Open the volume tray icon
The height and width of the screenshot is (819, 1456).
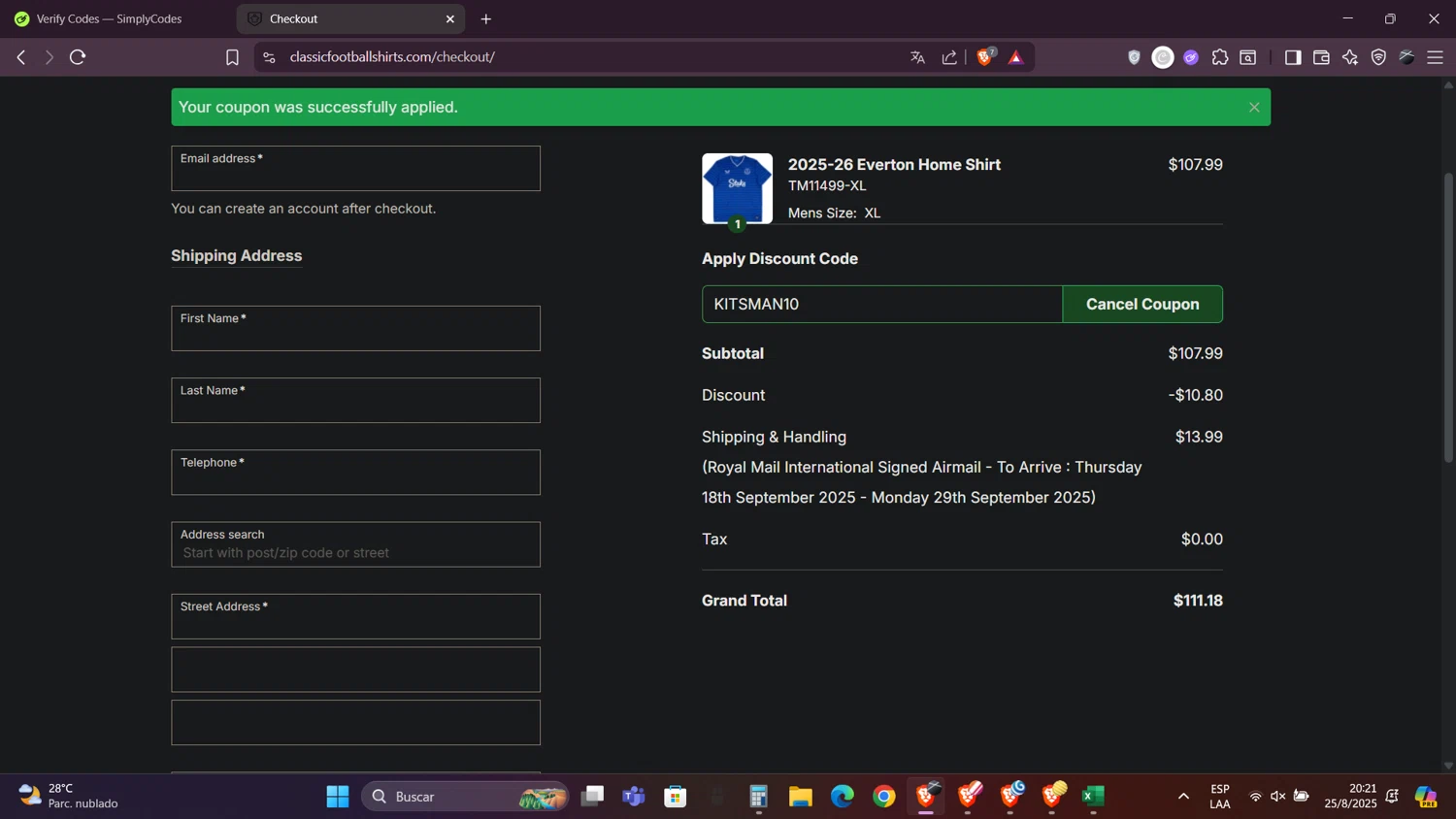(1277, 797)
